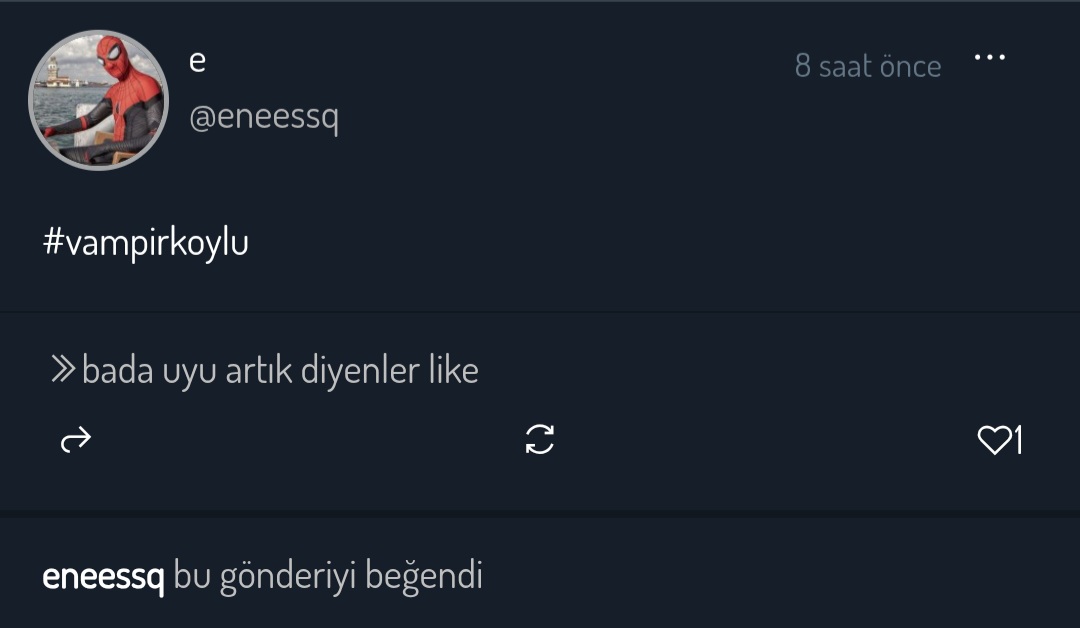Click the double chevron quote icon
Screen dimensions: 1080x628
point(63,369)
